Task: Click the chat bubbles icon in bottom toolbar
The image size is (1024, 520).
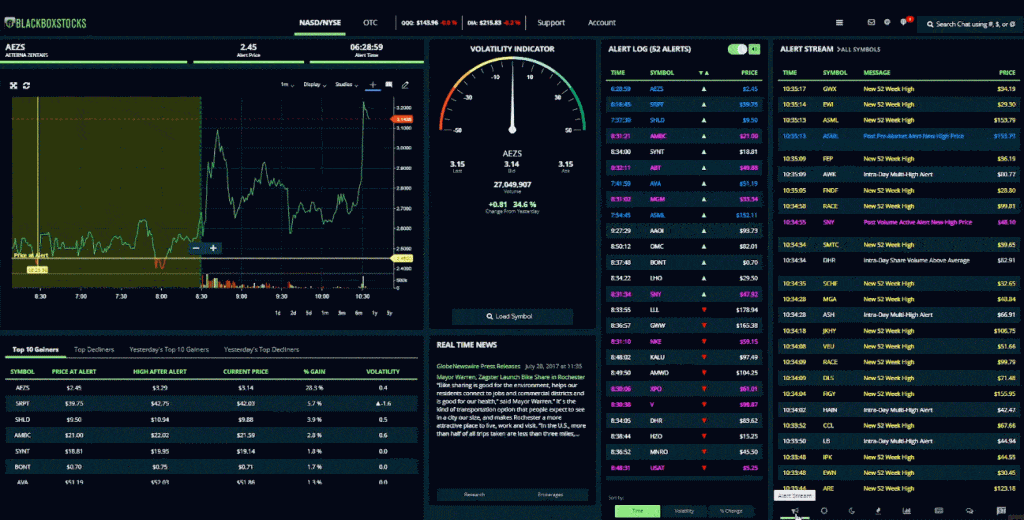Action: pos(969,511)
